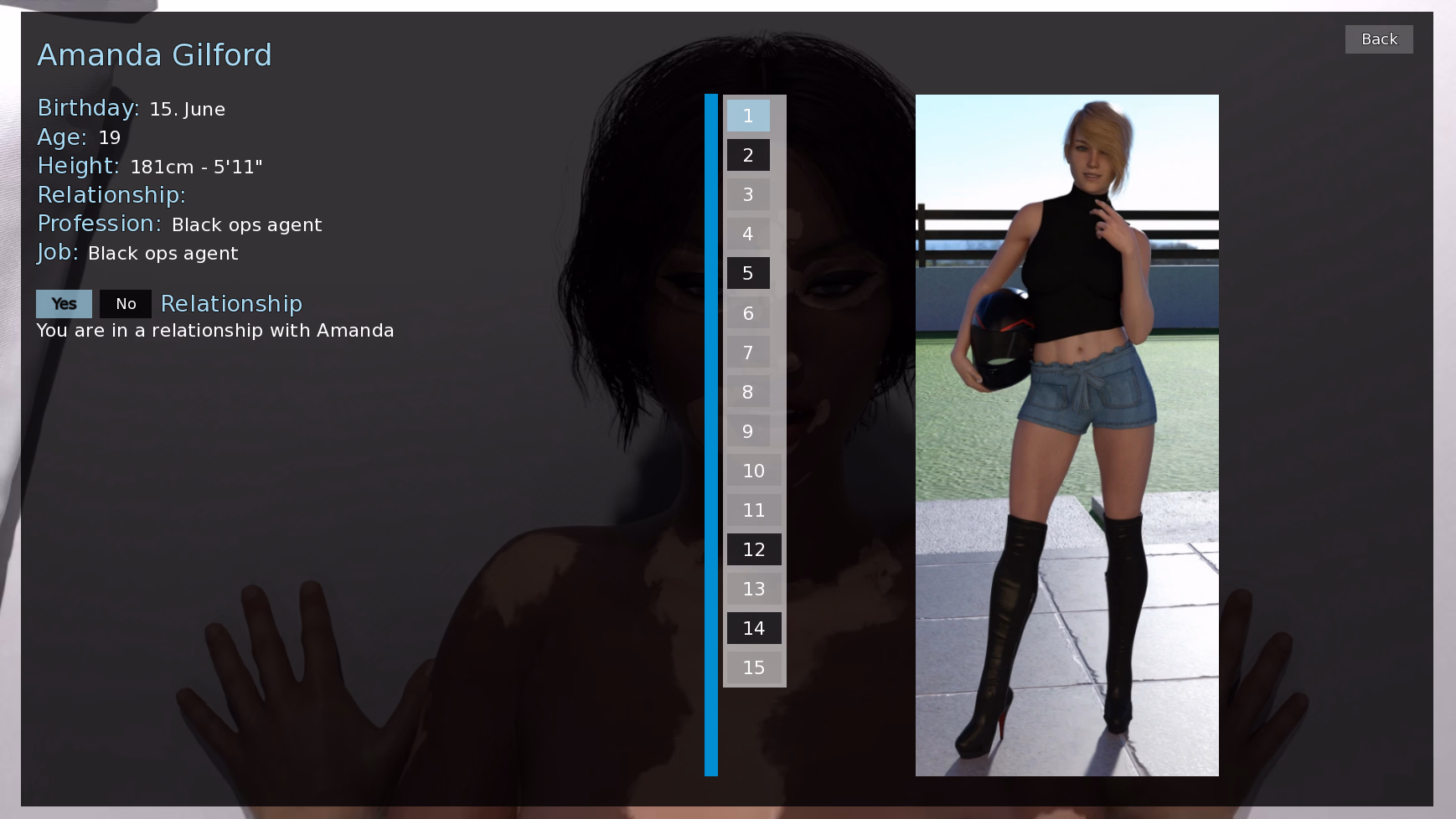Click the blue vertical scrollbar
This screenshot has width=1456, height=819.
tap(711, 435)
